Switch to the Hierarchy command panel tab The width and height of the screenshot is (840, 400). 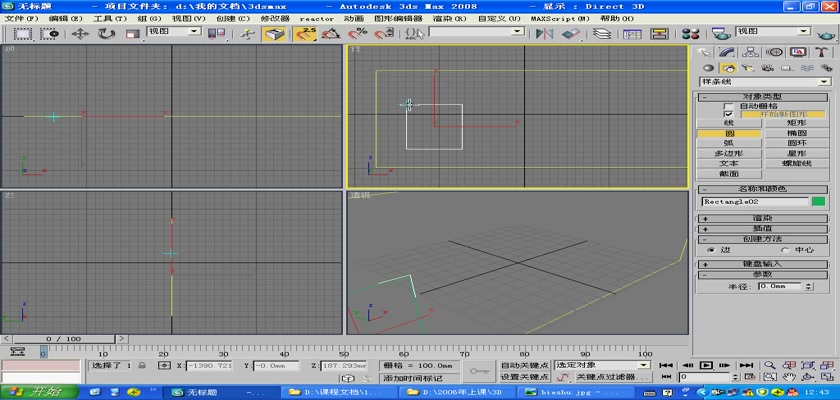pyautogui.click(x=750, y=52)
